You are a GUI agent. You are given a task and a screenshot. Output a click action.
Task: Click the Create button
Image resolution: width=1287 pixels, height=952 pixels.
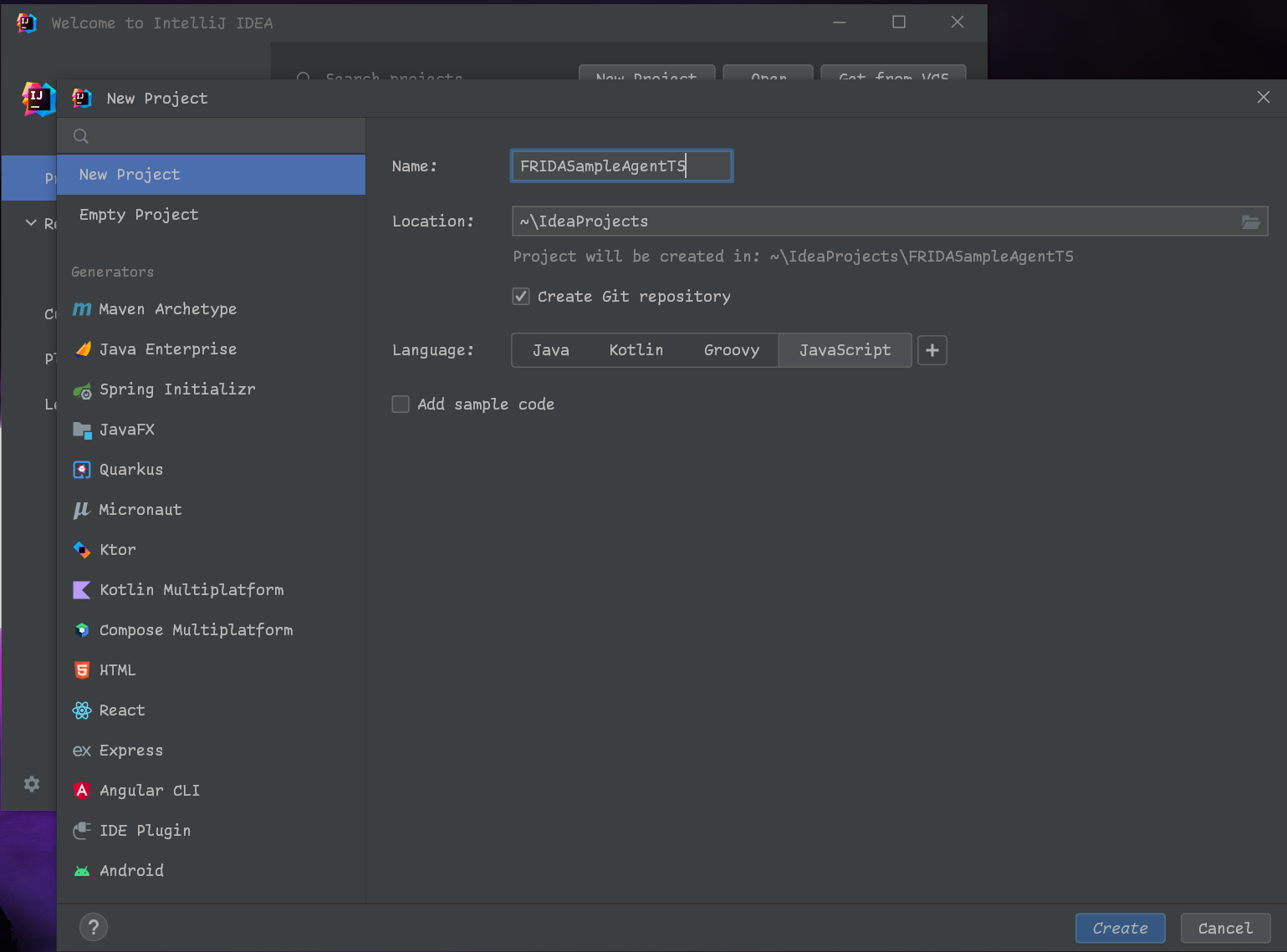(1120, 929)
